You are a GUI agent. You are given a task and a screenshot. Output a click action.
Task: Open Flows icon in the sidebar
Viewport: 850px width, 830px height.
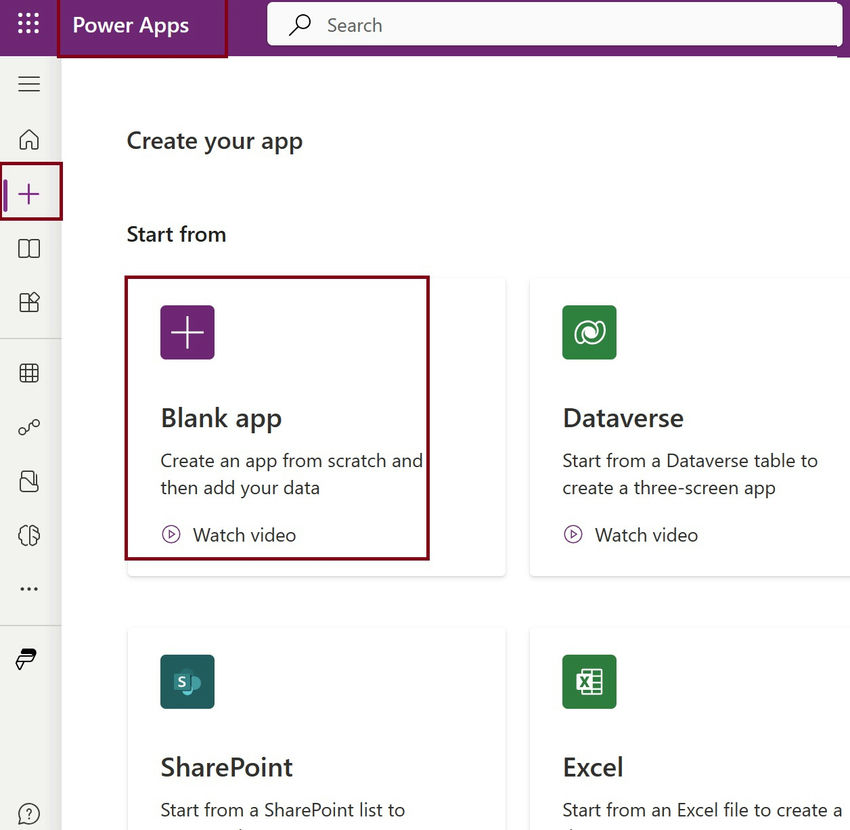pos(29,427)
